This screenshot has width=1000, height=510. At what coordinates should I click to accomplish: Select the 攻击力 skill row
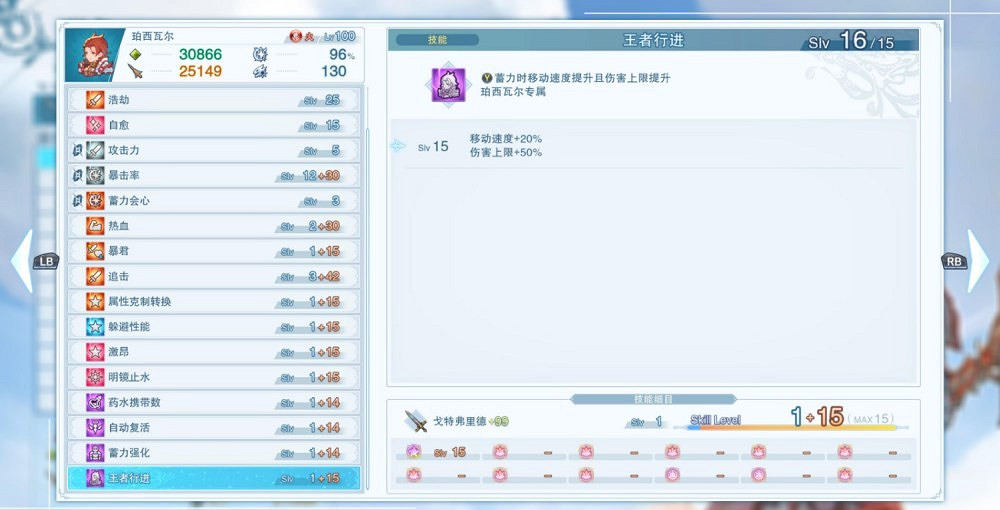pos(214,150)
